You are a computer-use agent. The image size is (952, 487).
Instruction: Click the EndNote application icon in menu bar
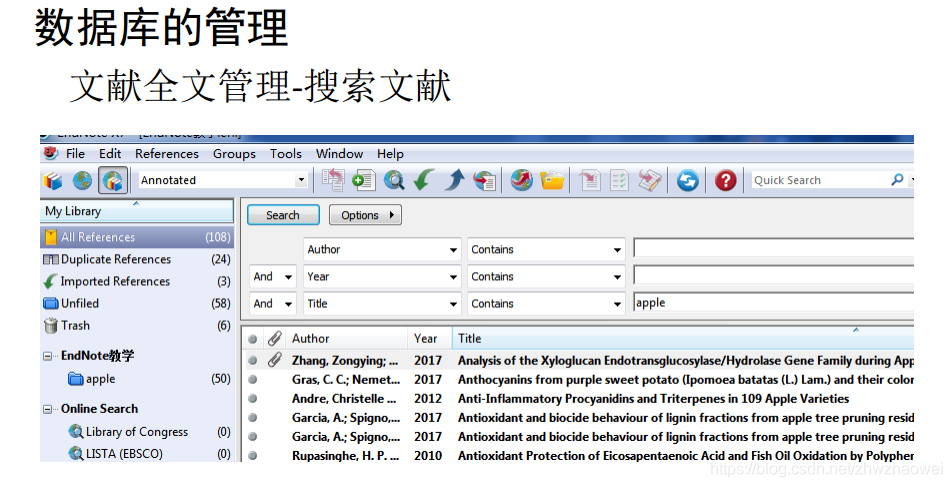coord(51,153)
